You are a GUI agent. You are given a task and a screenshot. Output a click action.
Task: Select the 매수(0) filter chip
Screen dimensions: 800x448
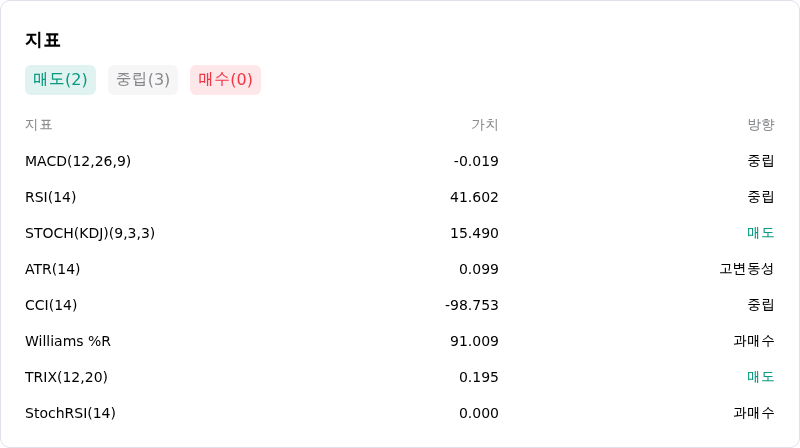point(226,80)
